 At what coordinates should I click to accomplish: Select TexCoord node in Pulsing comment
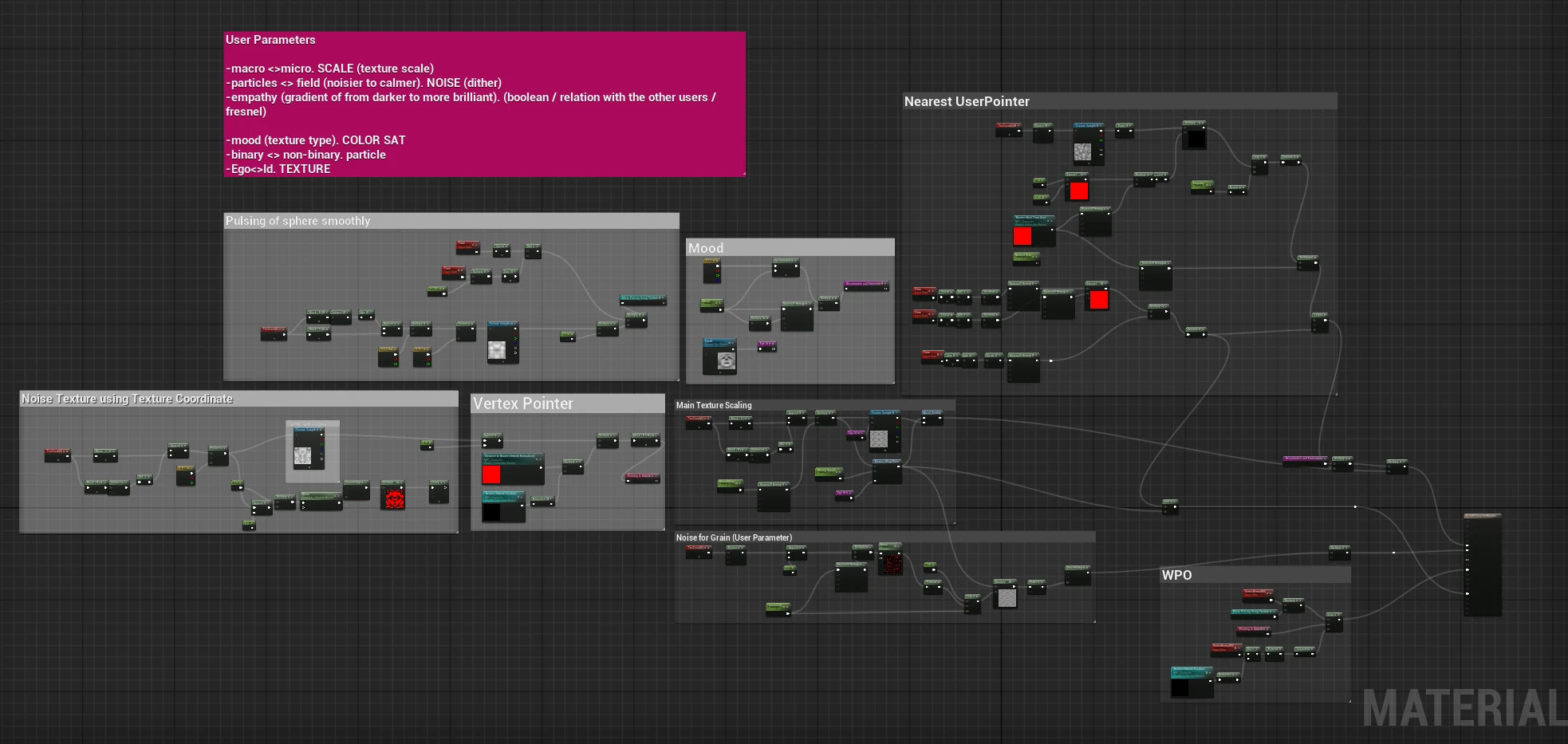pyautogui.click(x=274, y=333)
